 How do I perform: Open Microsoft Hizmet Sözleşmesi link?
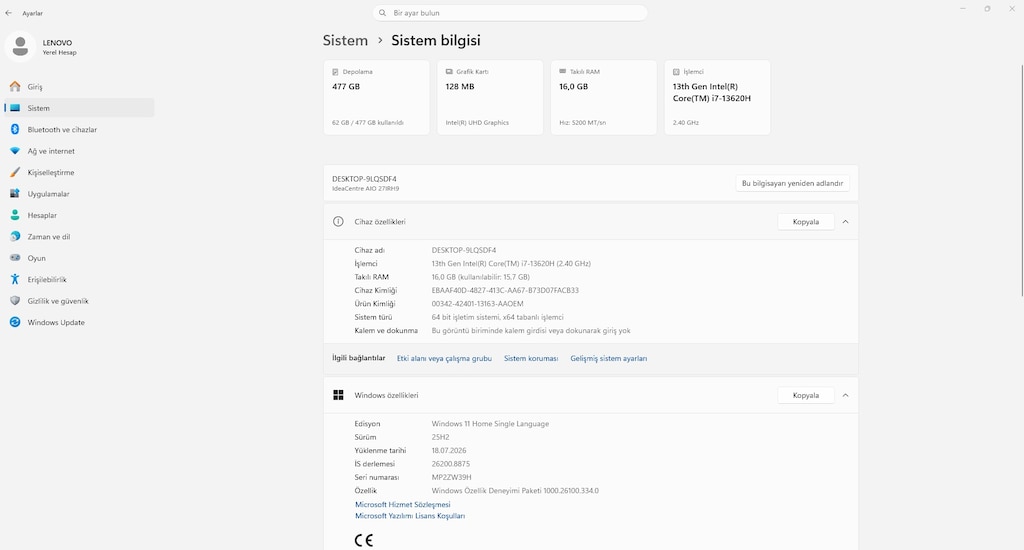click(x=402, y=504)
